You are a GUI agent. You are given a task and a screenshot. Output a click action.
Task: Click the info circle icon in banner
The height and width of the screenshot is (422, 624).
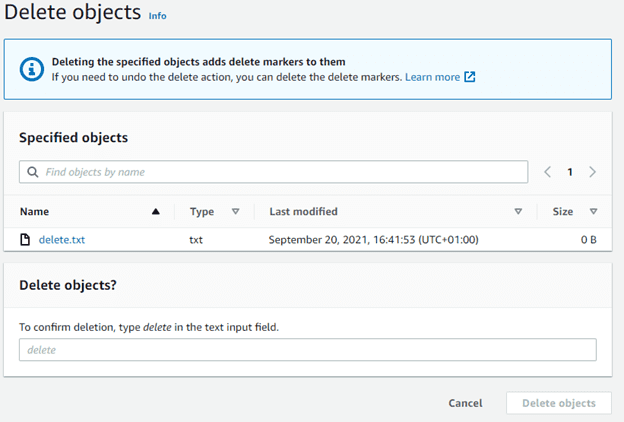pos(28,69)
